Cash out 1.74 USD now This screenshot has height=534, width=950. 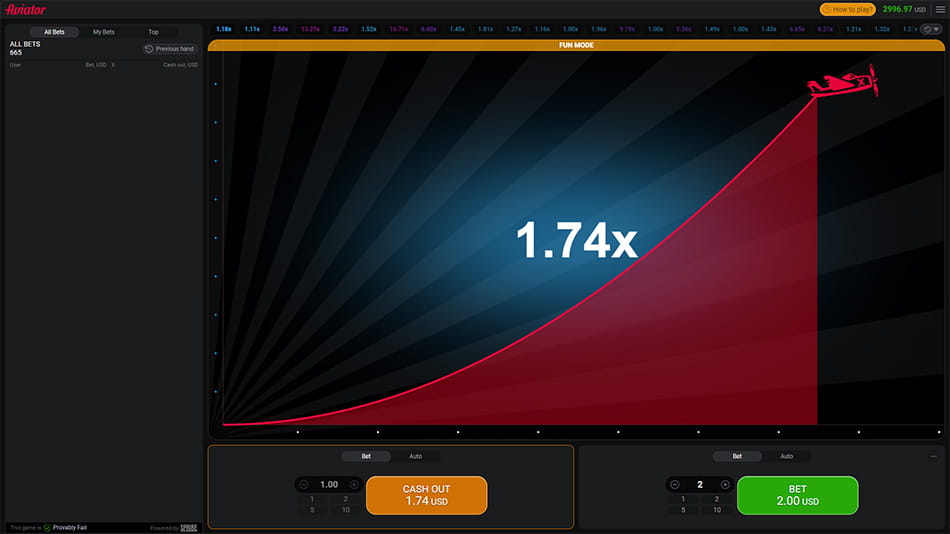pyautogui.click(x=427, y=495)
